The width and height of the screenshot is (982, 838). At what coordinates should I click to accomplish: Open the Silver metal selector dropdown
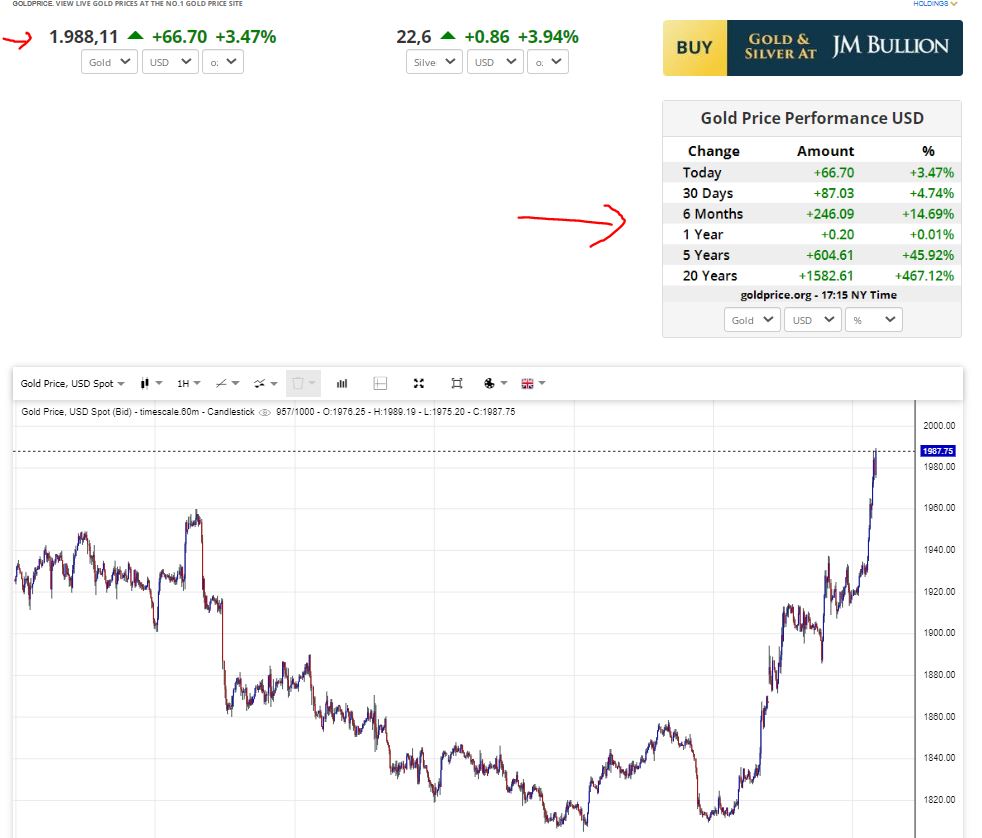(434, 62)
